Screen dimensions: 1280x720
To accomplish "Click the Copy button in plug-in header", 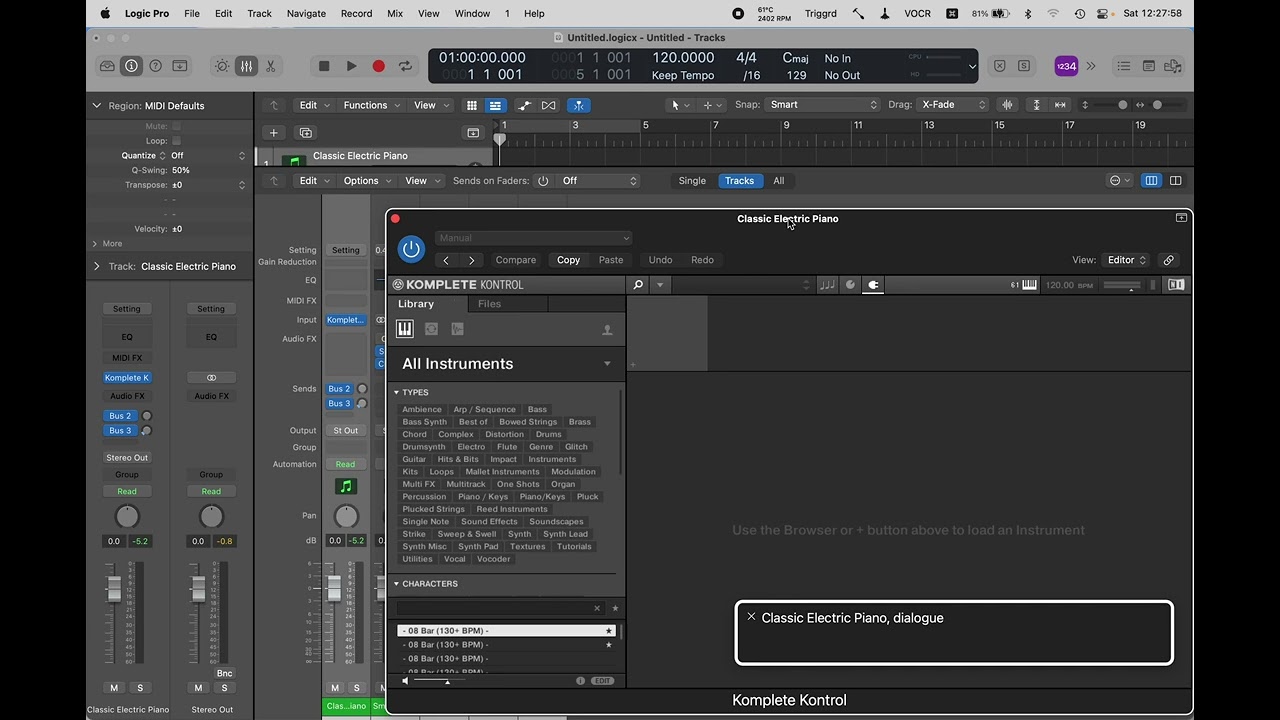I will [x=568, y=260].
